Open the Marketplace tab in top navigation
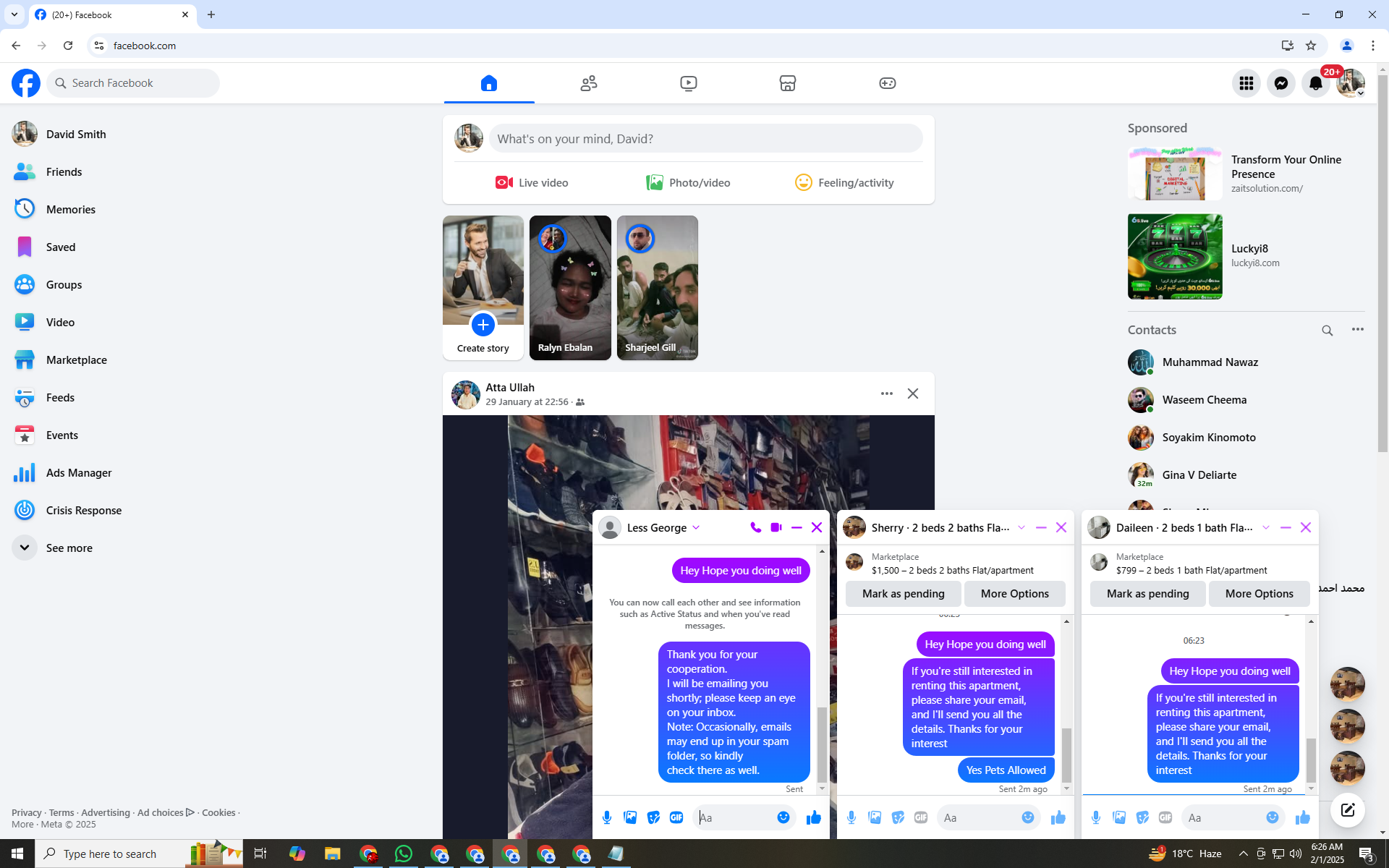This screenshot has width=1389, height=868. (x=787, y=83)
